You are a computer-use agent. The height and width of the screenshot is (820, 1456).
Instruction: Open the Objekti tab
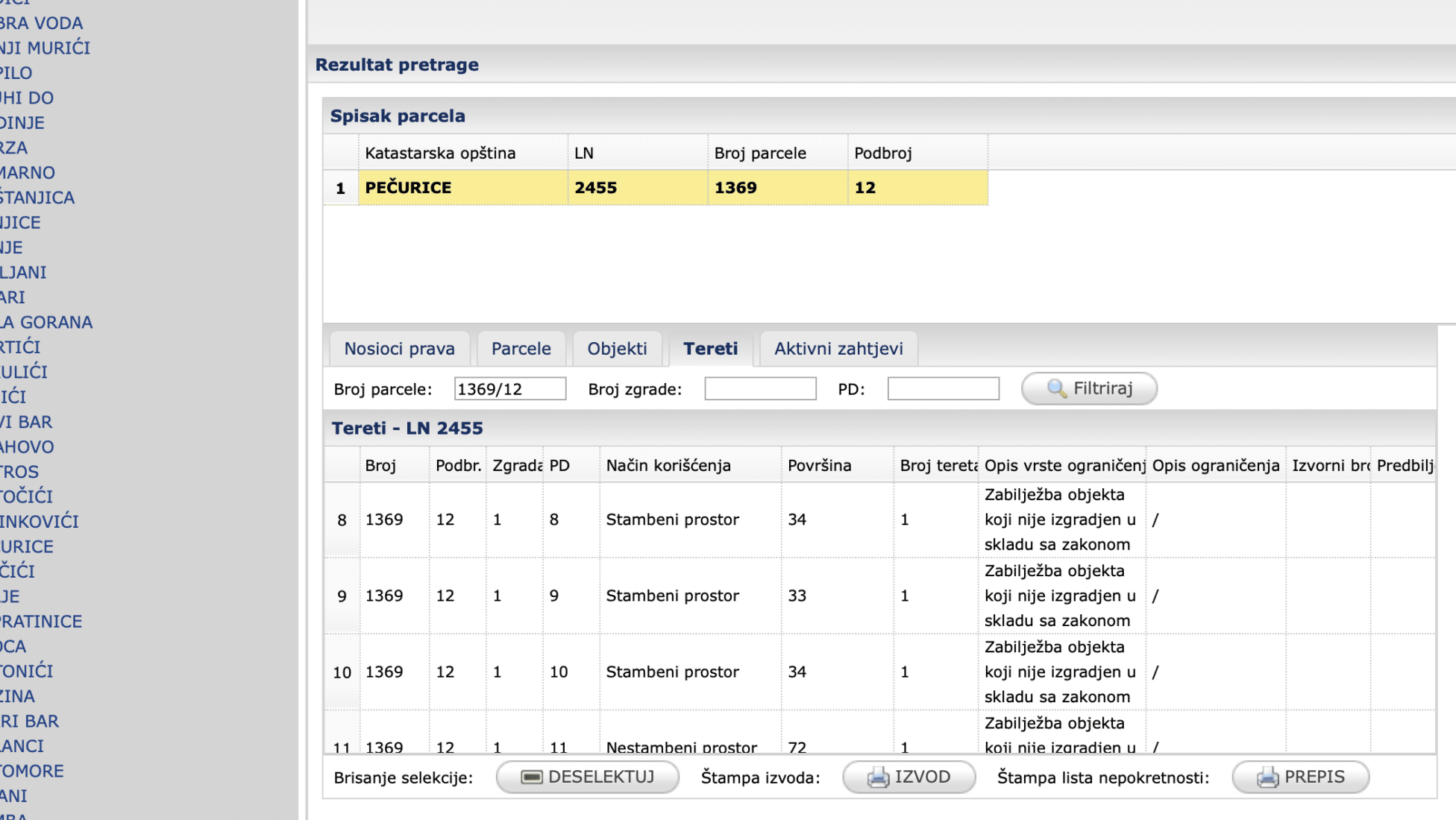pos(617,349)
